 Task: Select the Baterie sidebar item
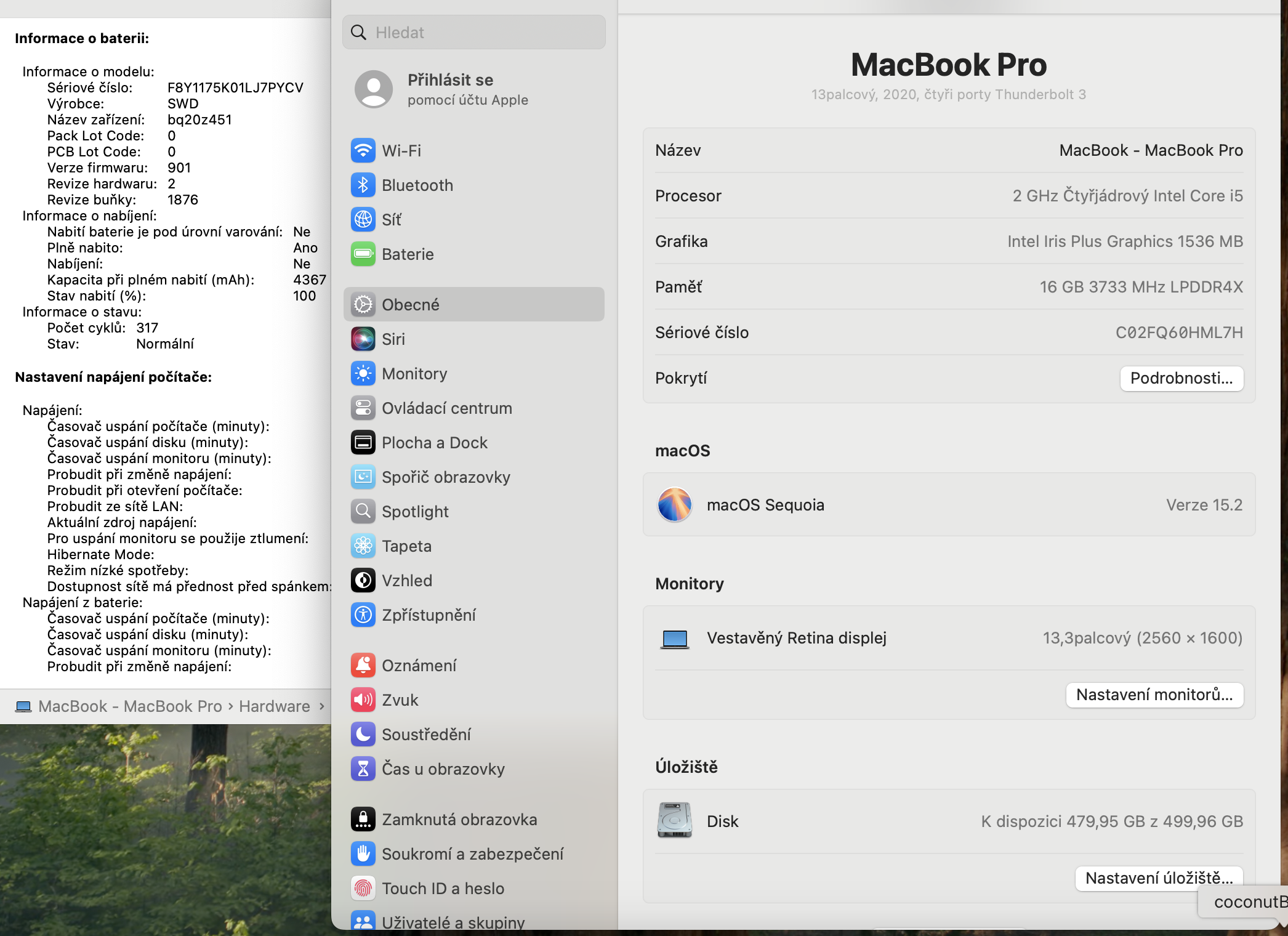(x=407, y=254)
